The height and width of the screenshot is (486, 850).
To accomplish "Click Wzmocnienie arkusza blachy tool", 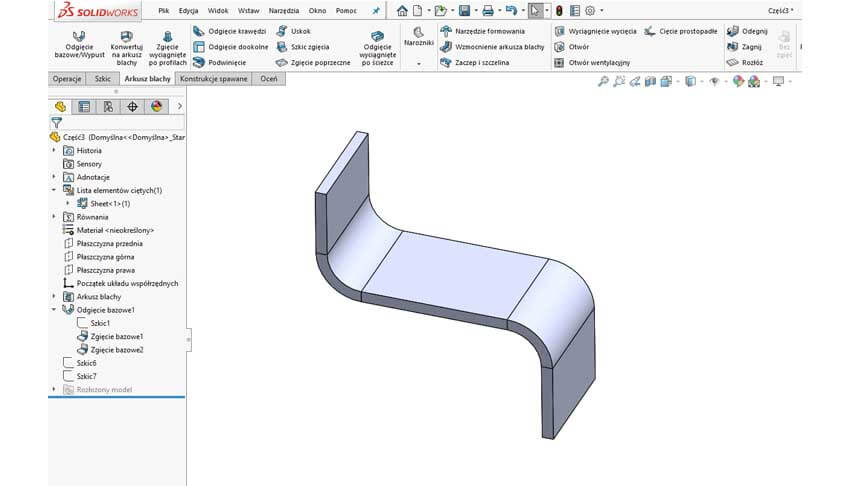I will [492, 47].
